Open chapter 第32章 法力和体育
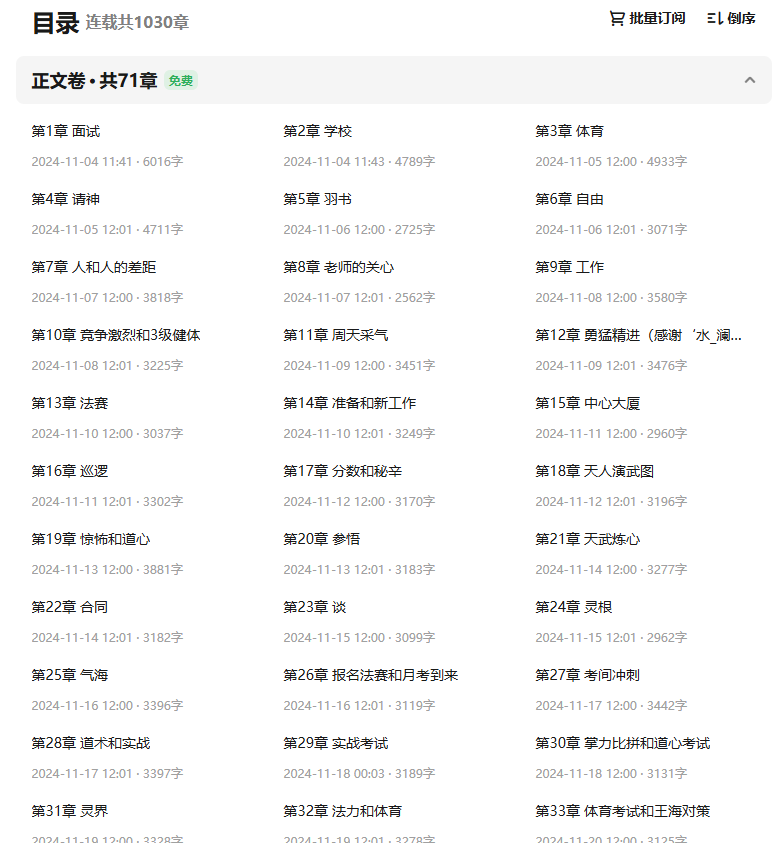This screenshot has width=778, height=843. 342,811
